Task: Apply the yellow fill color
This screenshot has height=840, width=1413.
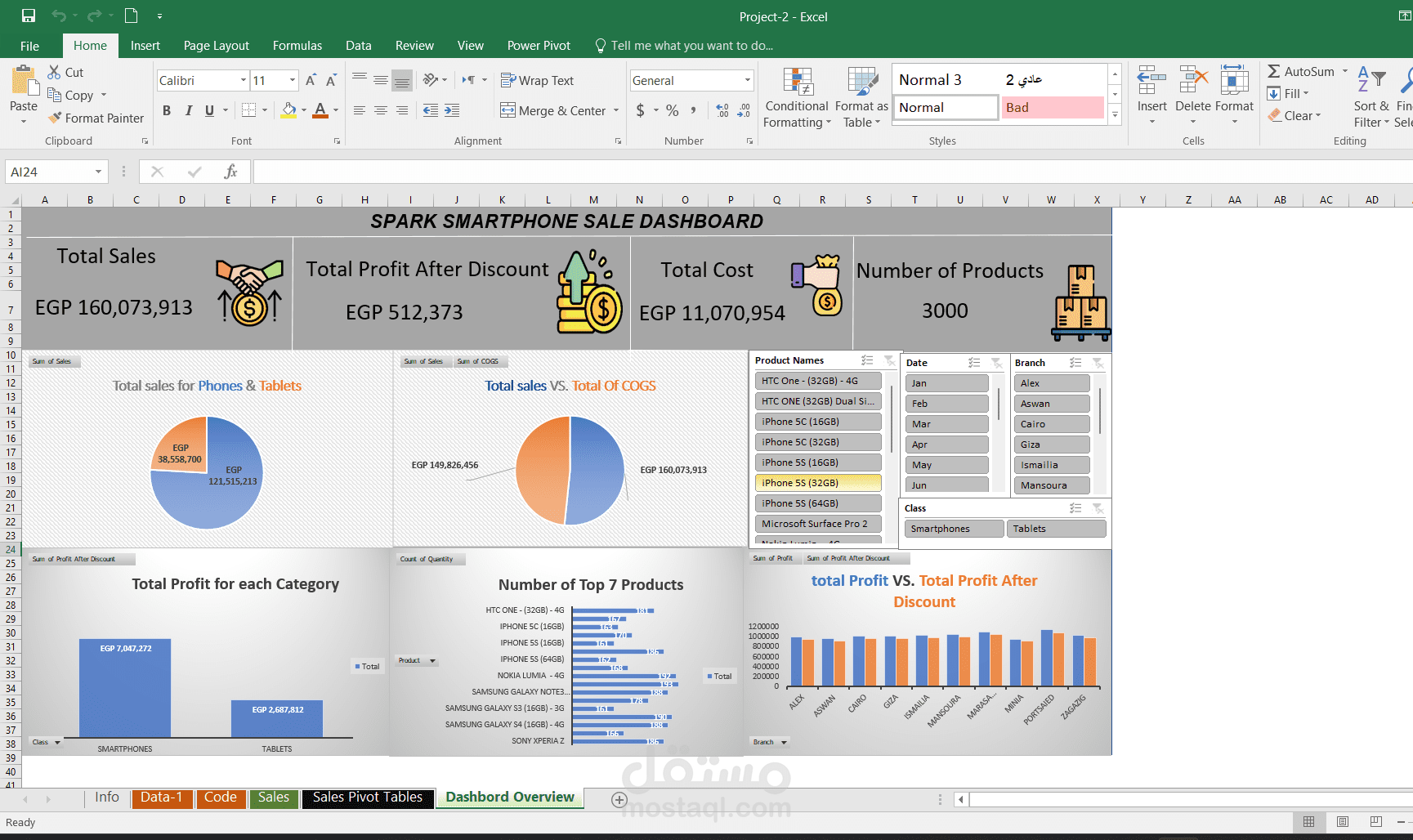Action: [x=288, y=110]
